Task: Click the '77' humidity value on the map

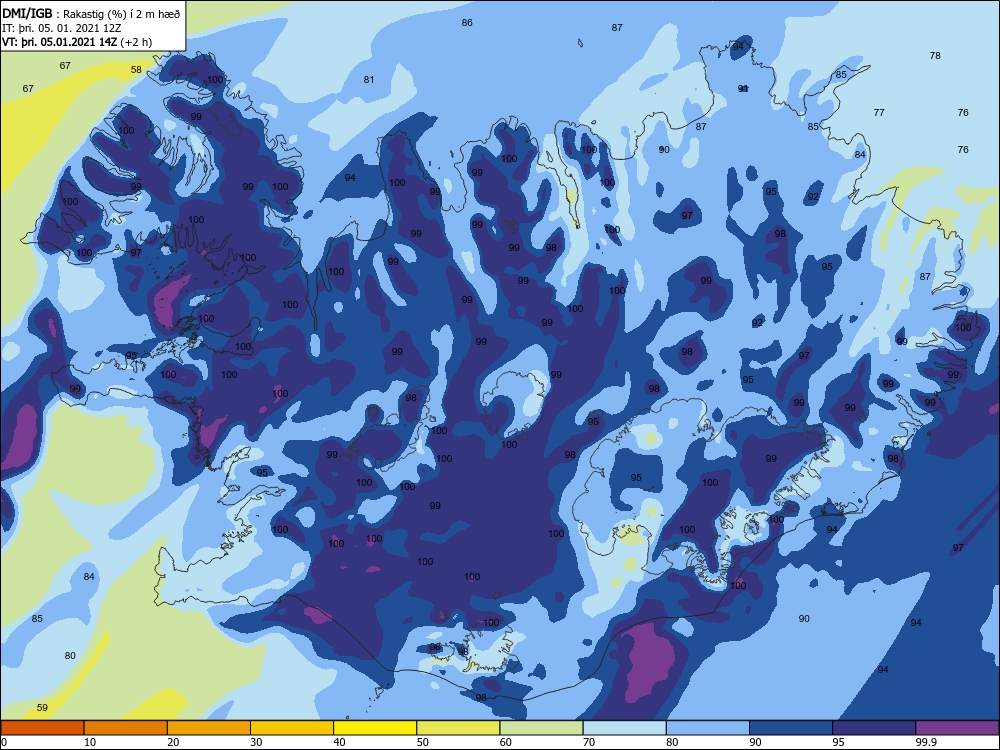Action: point(879,112)
